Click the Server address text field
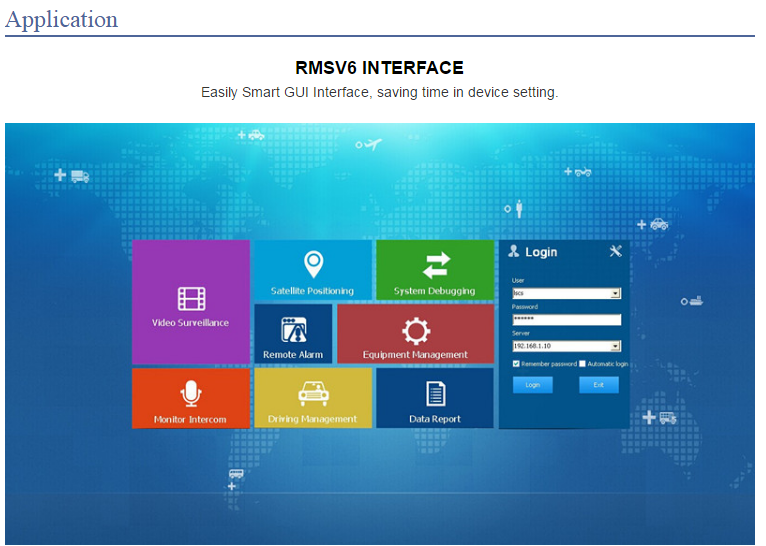The height and width of the screenshot is (546, 766). coord(562,346)
